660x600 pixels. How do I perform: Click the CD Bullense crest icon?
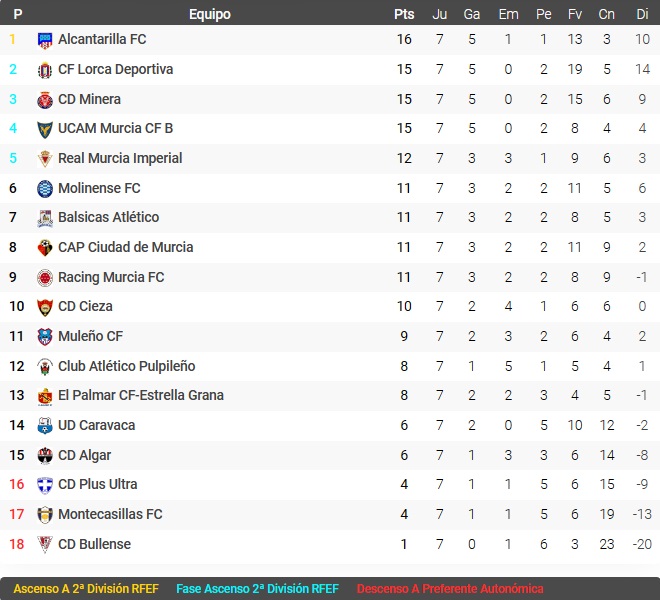[45, 545]
